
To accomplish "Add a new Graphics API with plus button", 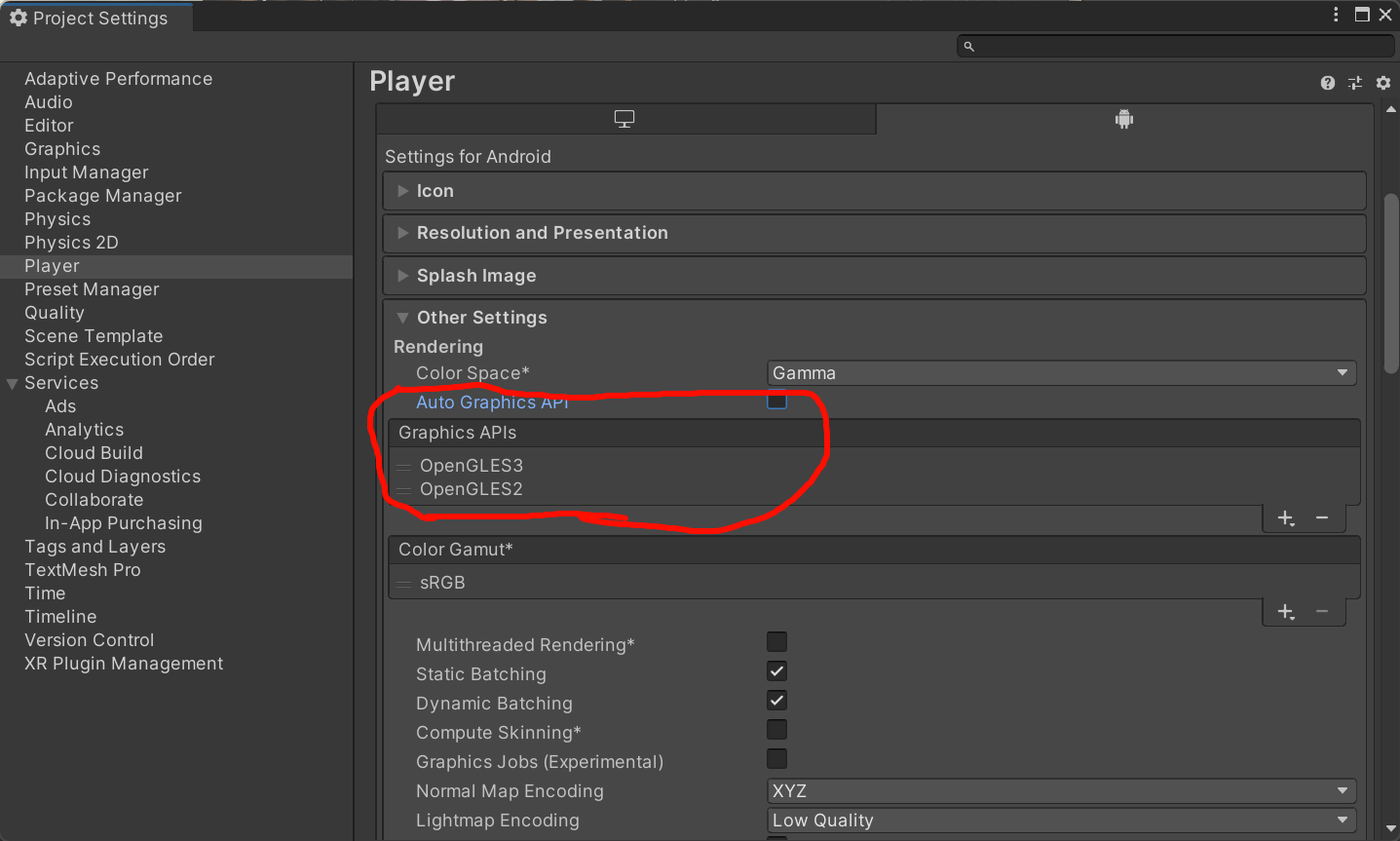I will (x=1286, y=518).
